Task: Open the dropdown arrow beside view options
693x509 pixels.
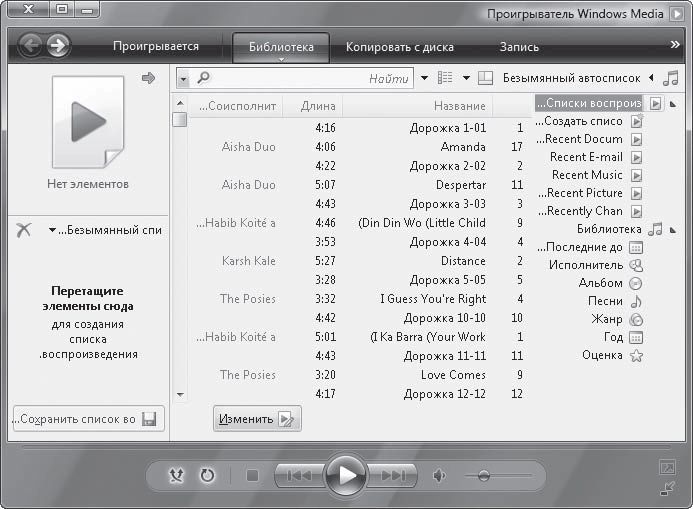Action: pos(424,78)
